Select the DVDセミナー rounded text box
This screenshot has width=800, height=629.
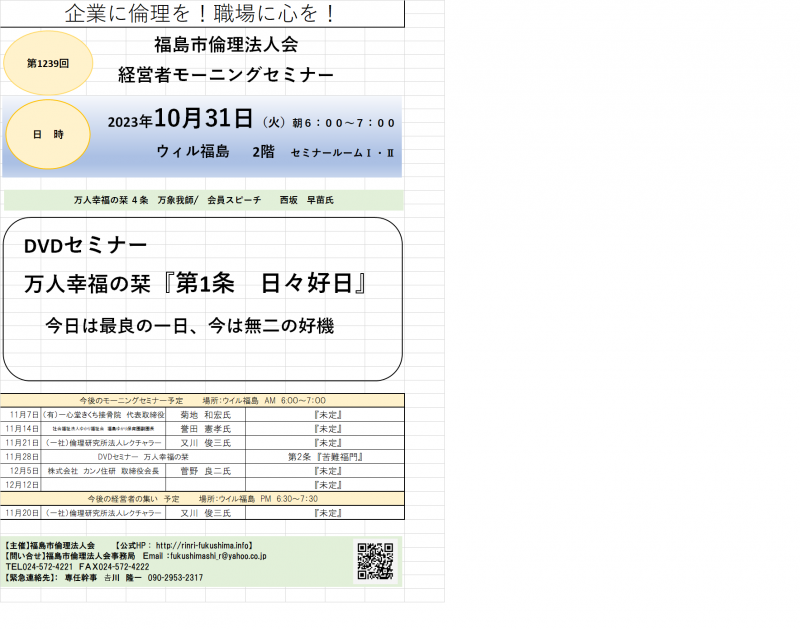pos(202,297)
